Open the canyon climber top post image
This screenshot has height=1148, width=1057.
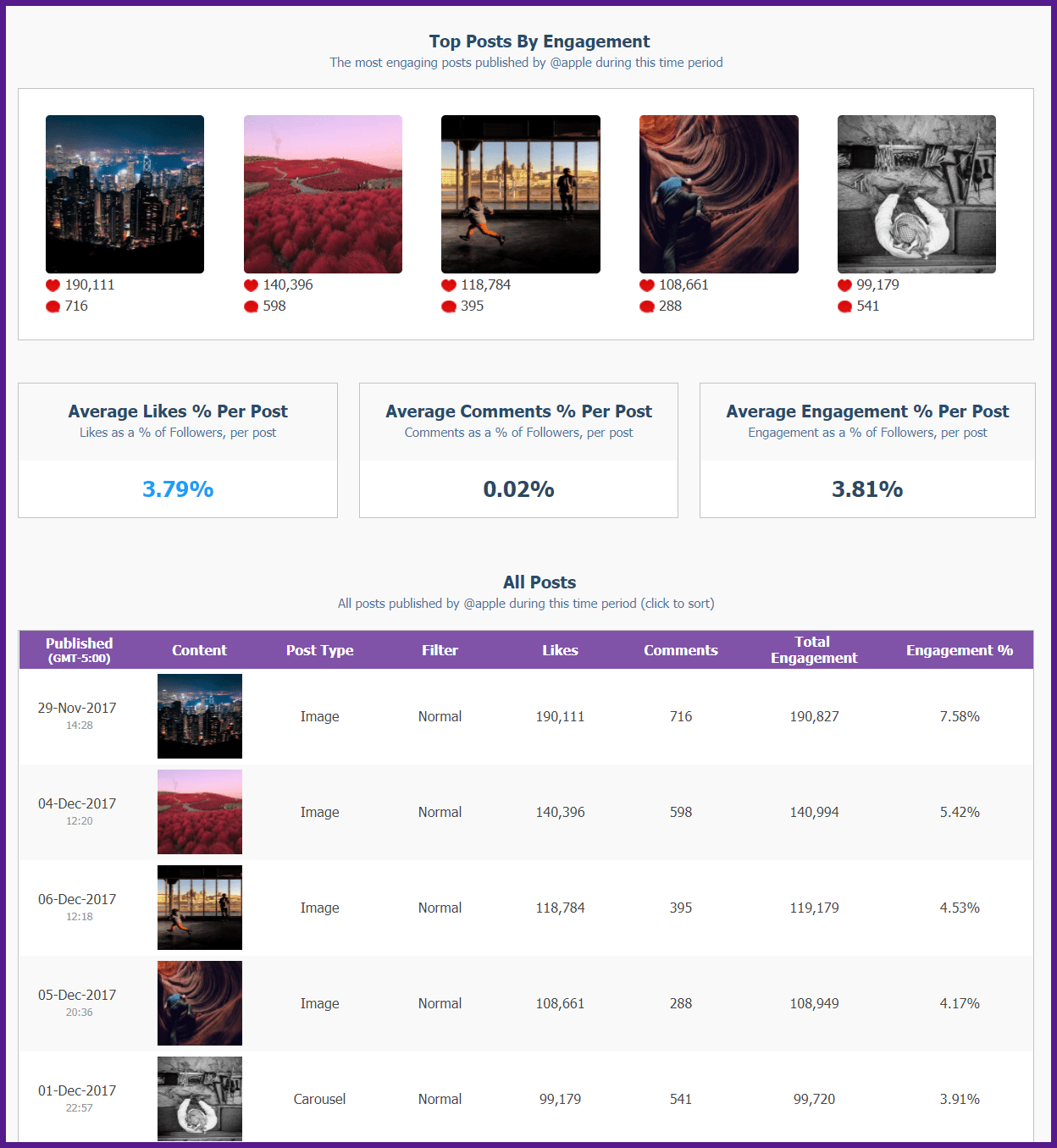[x=718, y=194]
